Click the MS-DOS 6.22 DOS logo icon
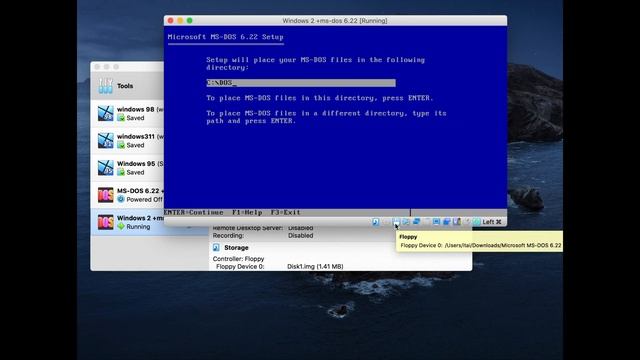This screenshot has height=360, width=640. click(x=105, y=195)
